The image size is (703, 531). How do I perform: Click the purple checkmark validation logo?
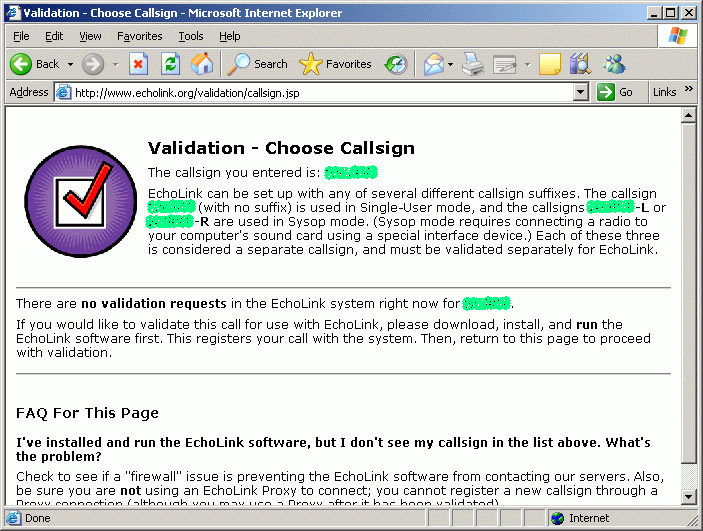point(81,201)
